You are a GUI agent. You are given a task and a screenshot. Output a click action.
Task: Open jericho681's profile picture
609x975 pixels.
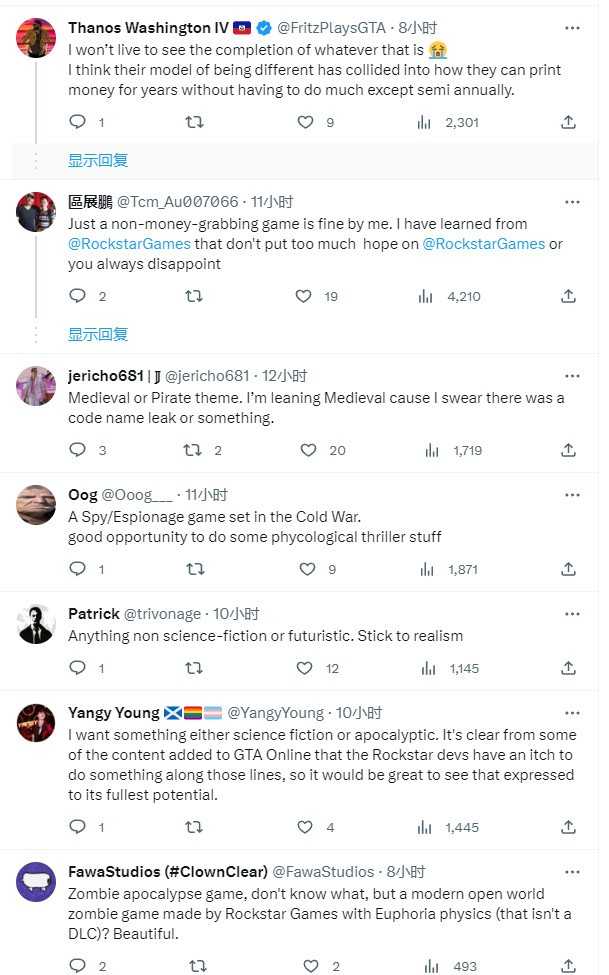(37, 386)
